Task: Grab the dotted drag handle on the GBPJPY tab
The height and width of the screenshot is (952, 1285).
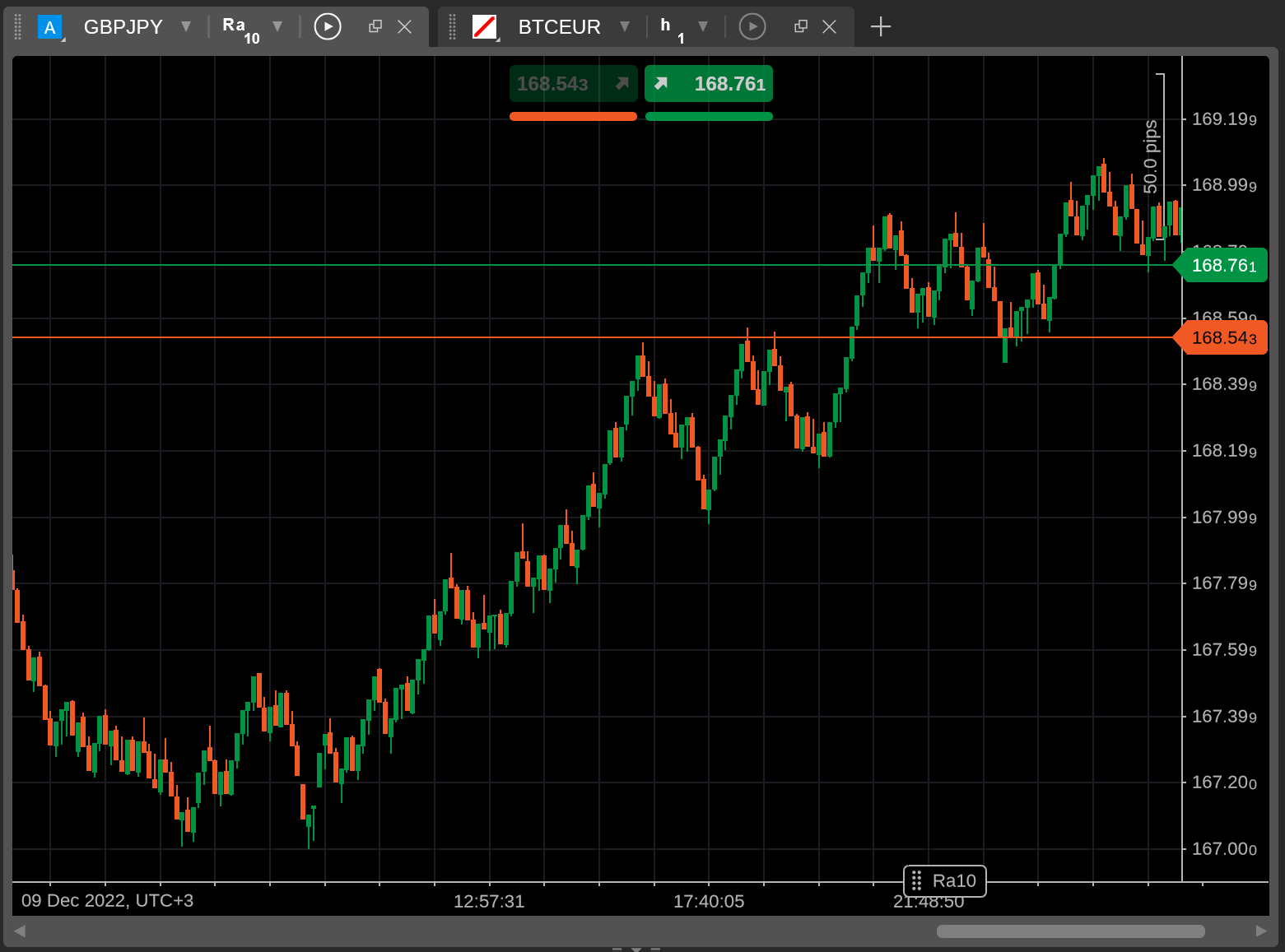Action: 16,26
